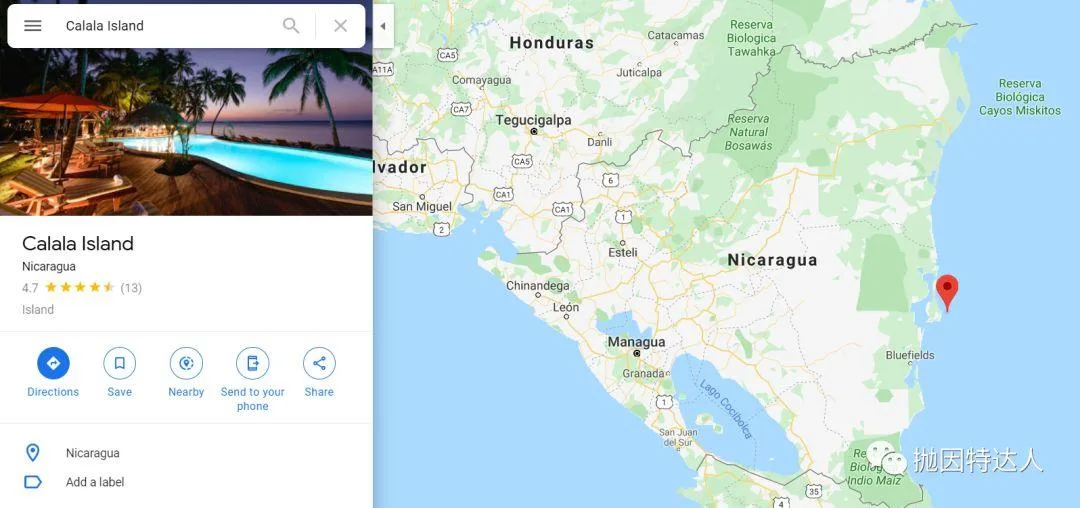Click Reserva Natural Bosawás on map

[749, 132]
